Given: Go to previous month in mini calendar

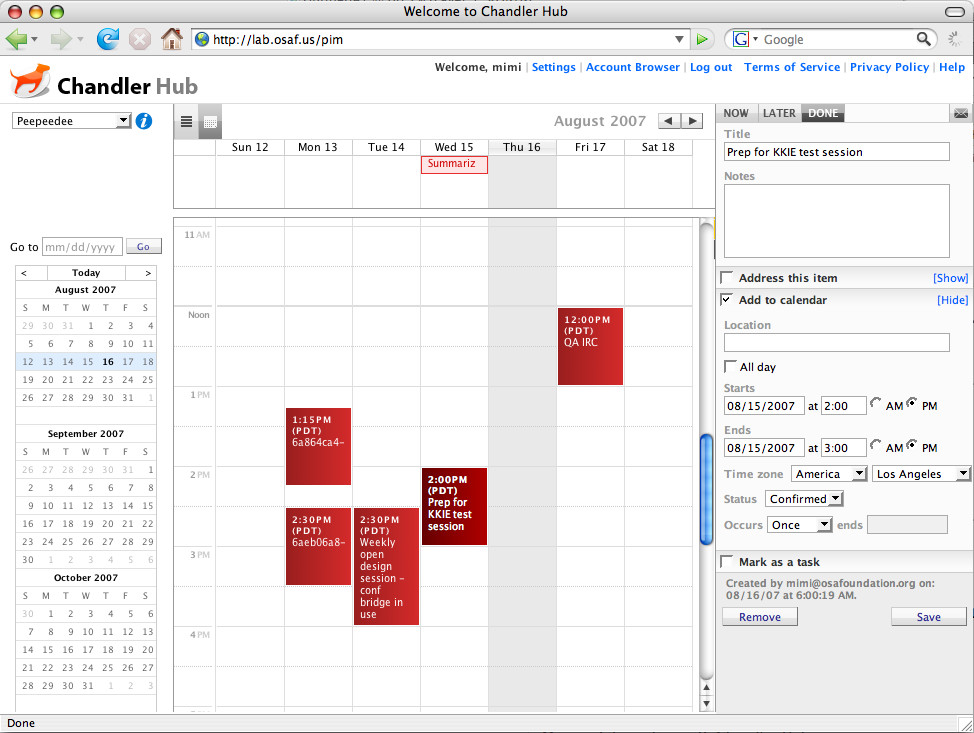Looking at the screenshot, I should click(24, 273).
